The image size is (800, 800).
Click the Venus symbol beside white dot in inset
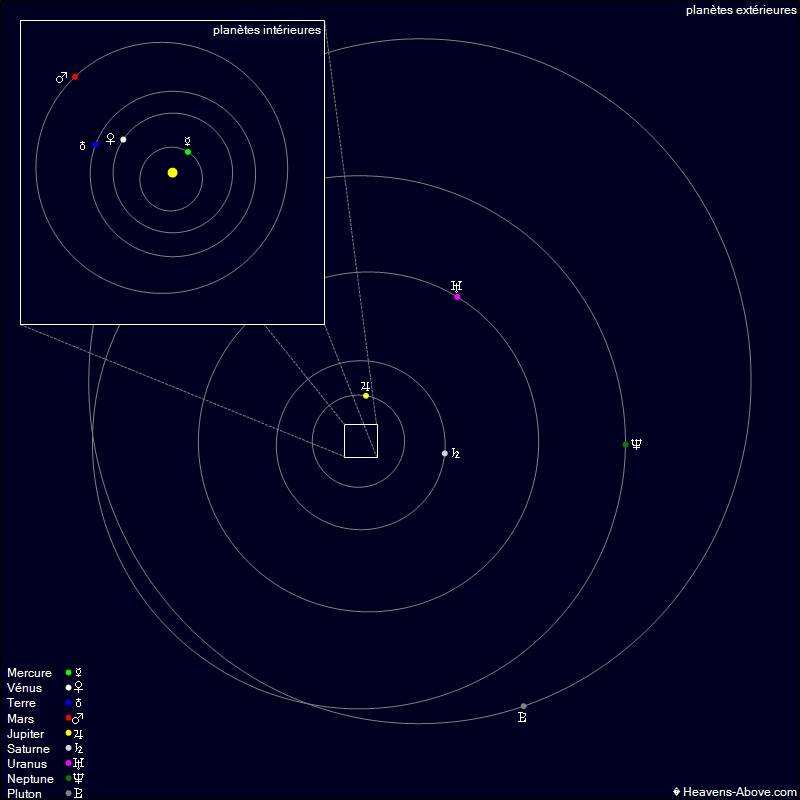coord(110,139)
